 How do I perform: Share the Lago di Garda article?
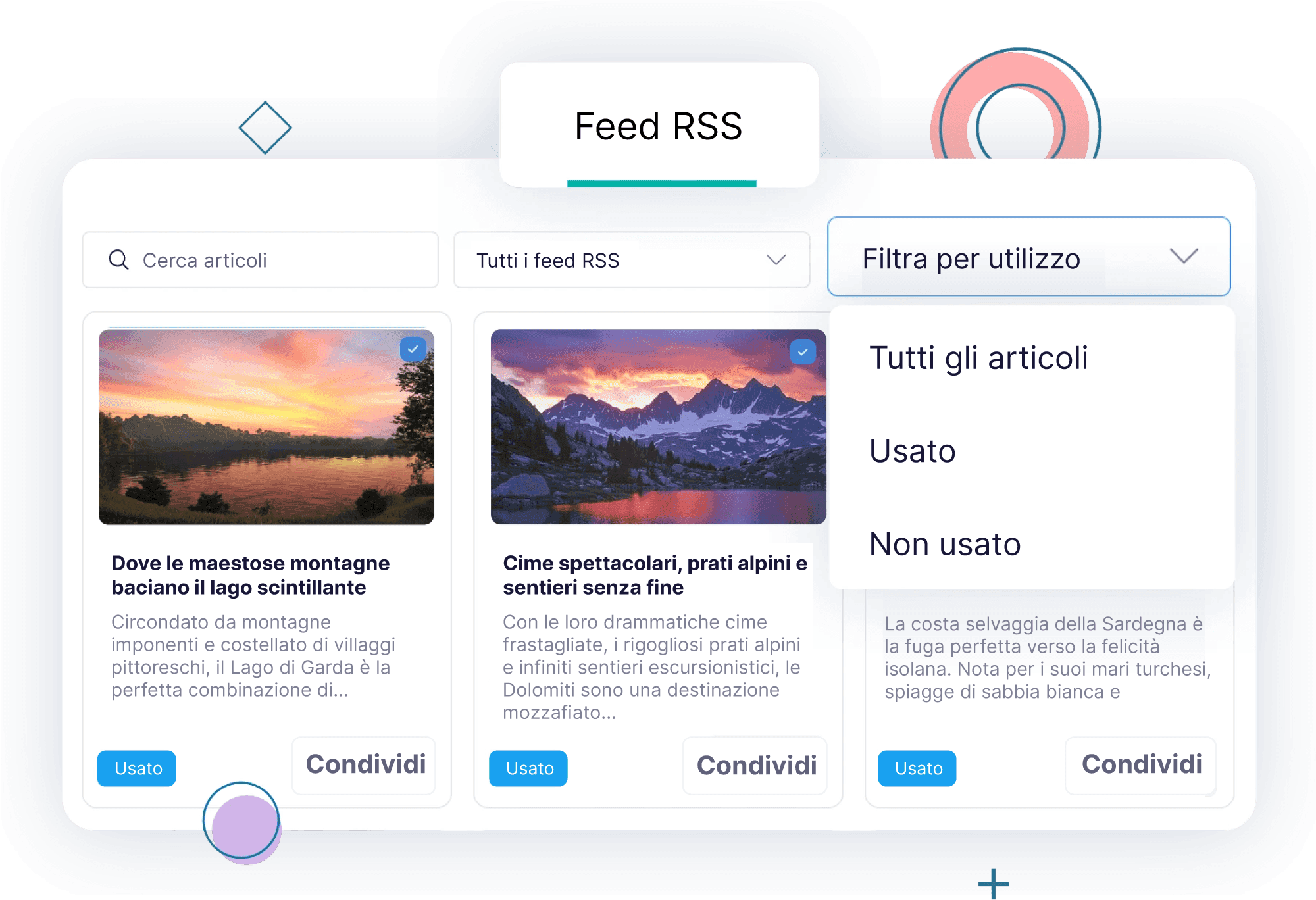pyautogui.click(x=365, y=765)
